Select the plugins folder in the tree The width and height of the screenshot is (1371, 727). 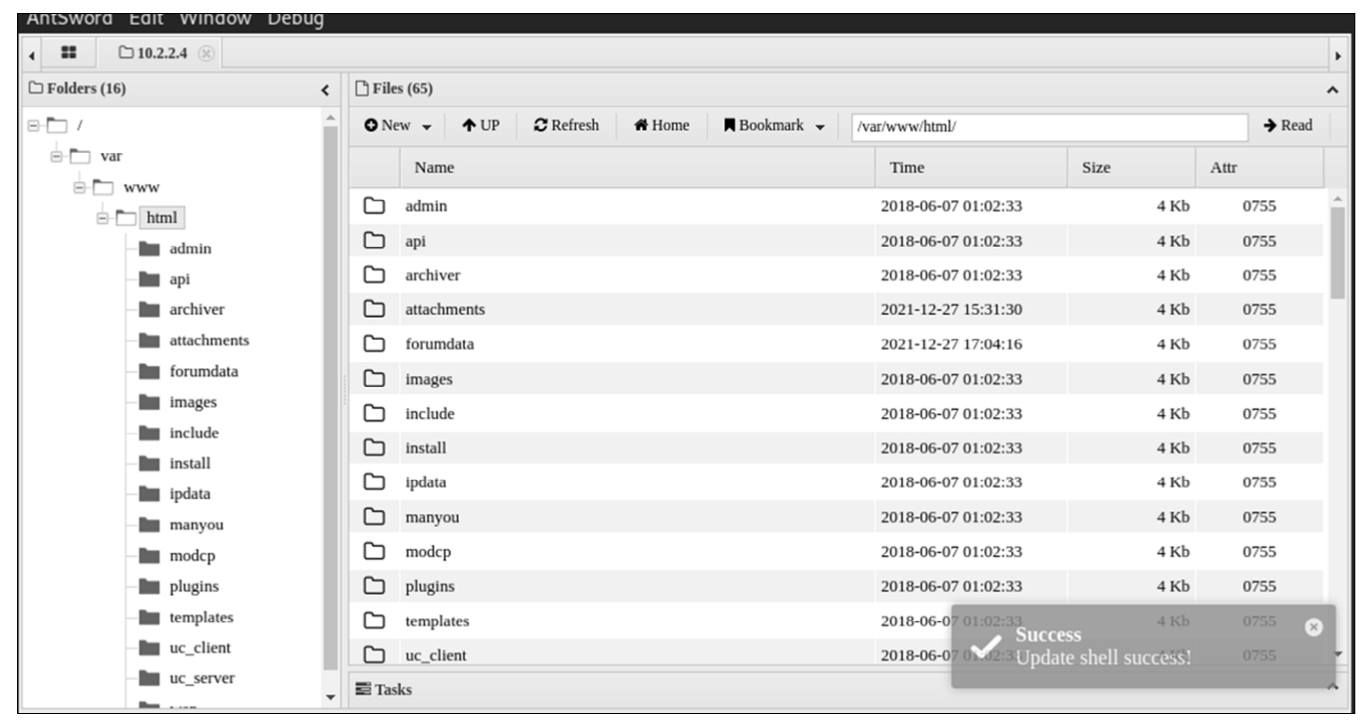tap(194, 587)
